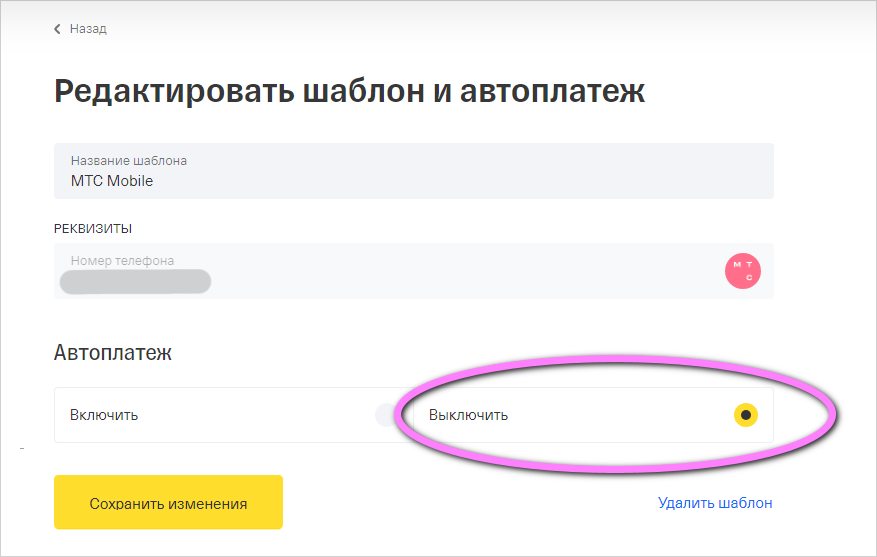Click the Автоплатеж section heading

113,353
